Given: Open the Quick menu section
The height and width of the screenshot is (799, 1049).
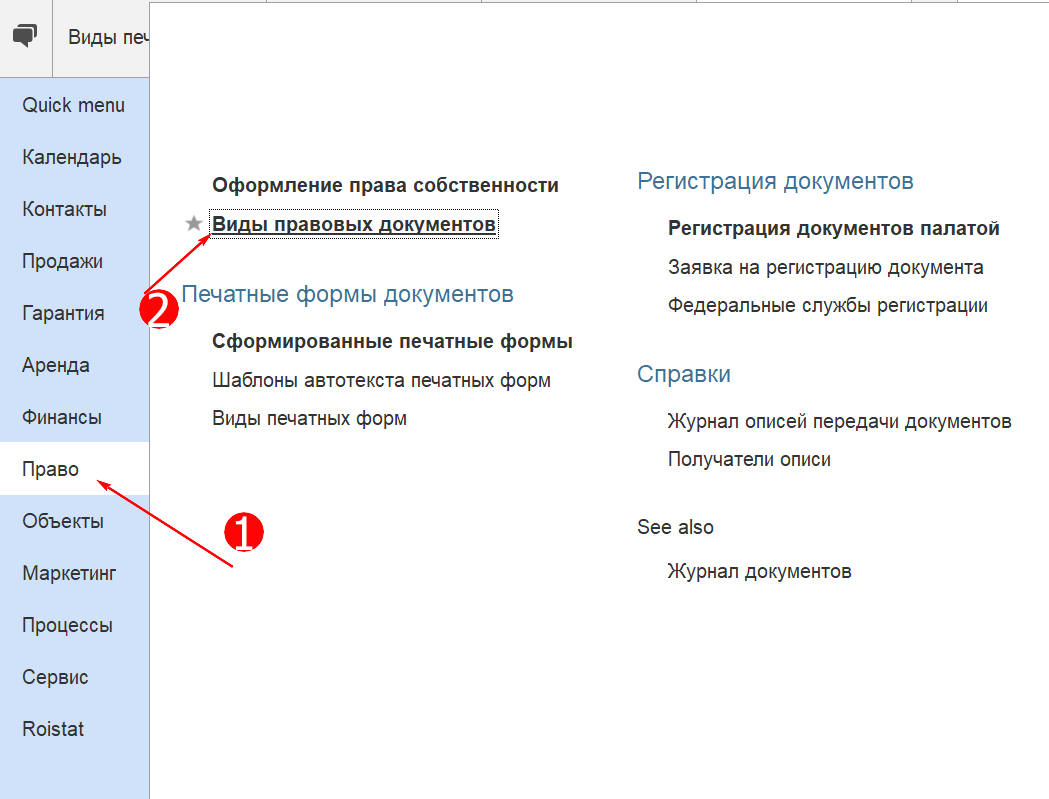Looking at the screenshot, I should coord(73,105).
